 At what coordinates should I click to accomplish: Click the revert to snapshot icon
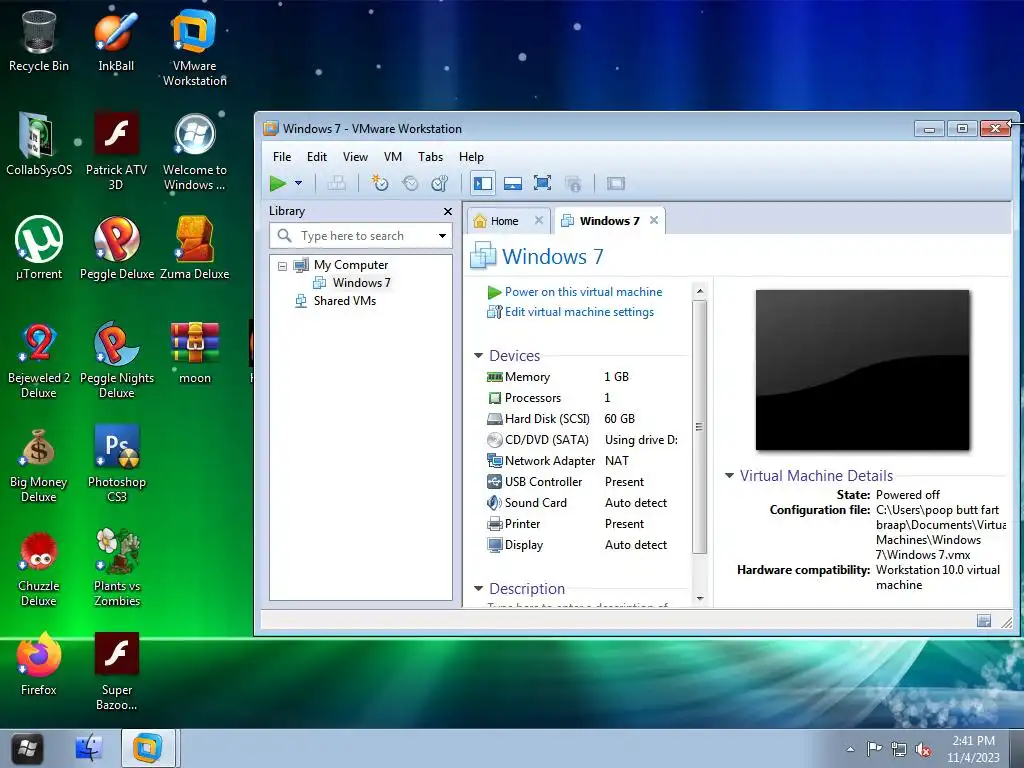pyautogui.click(x=410, y=184)
